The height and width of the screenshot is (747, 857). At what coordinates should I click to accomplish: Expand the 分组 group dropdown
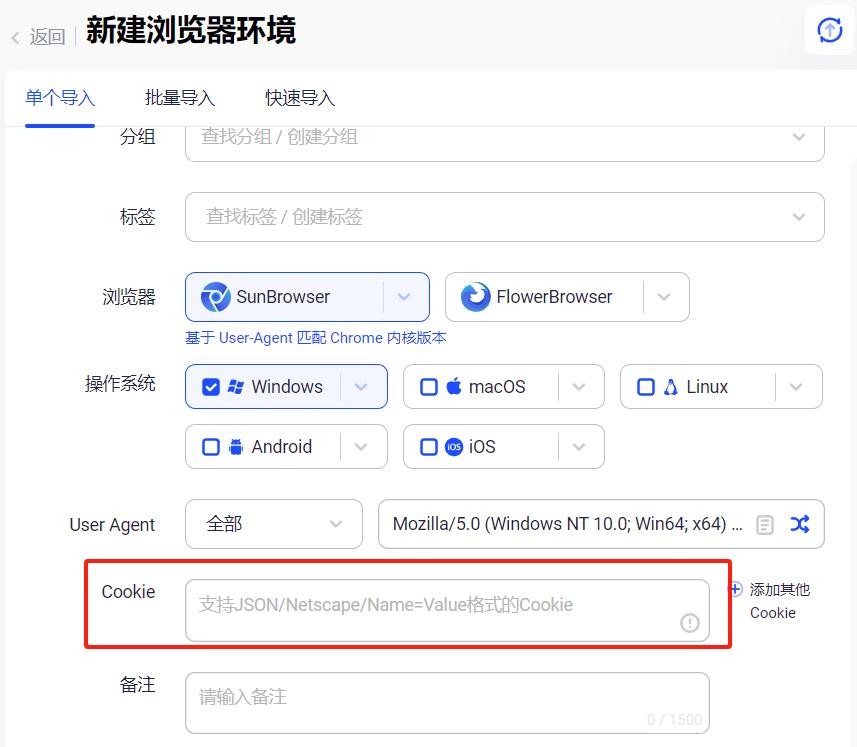coord(798,137)
